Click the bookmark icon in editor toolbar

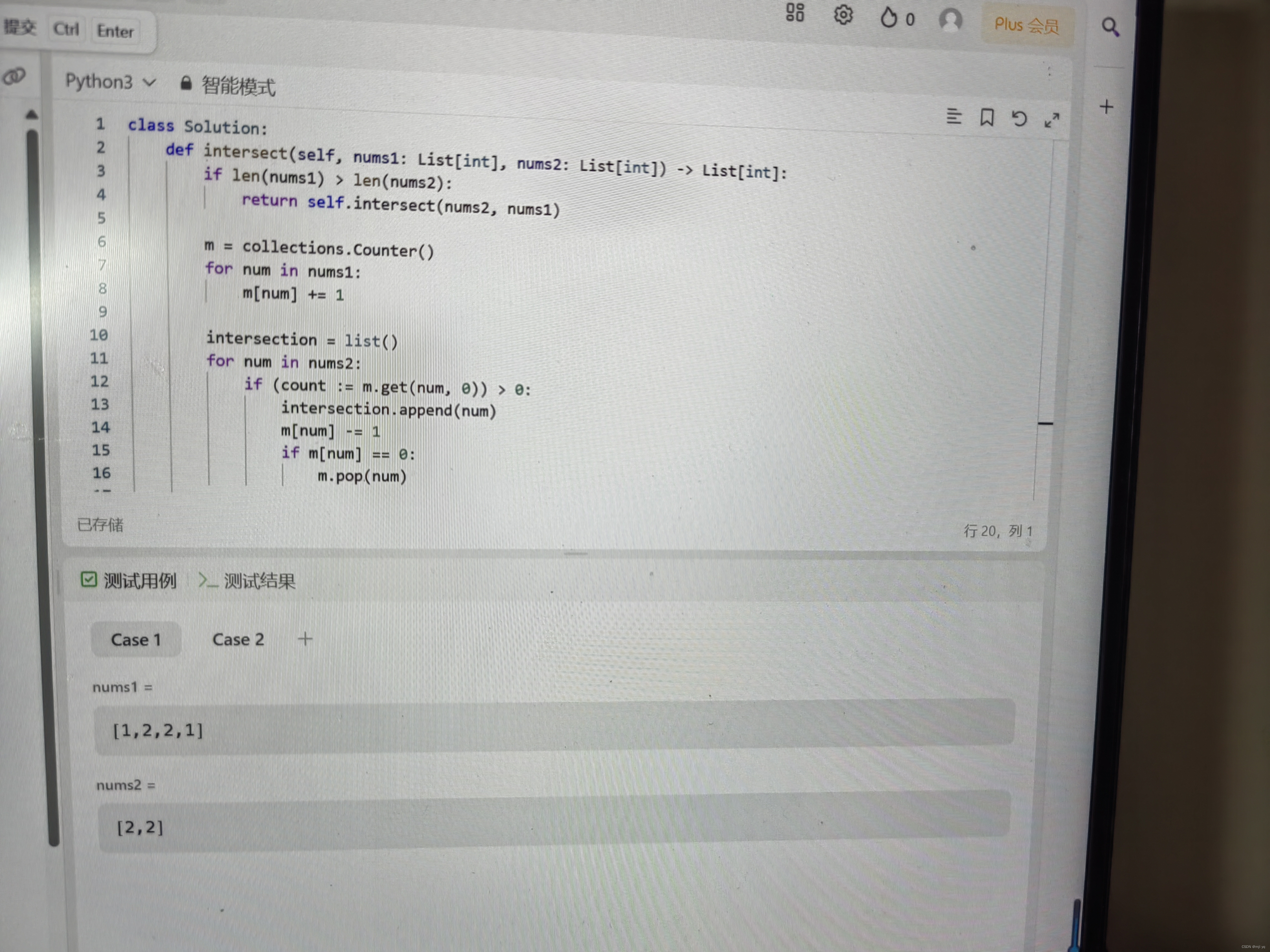987,118
